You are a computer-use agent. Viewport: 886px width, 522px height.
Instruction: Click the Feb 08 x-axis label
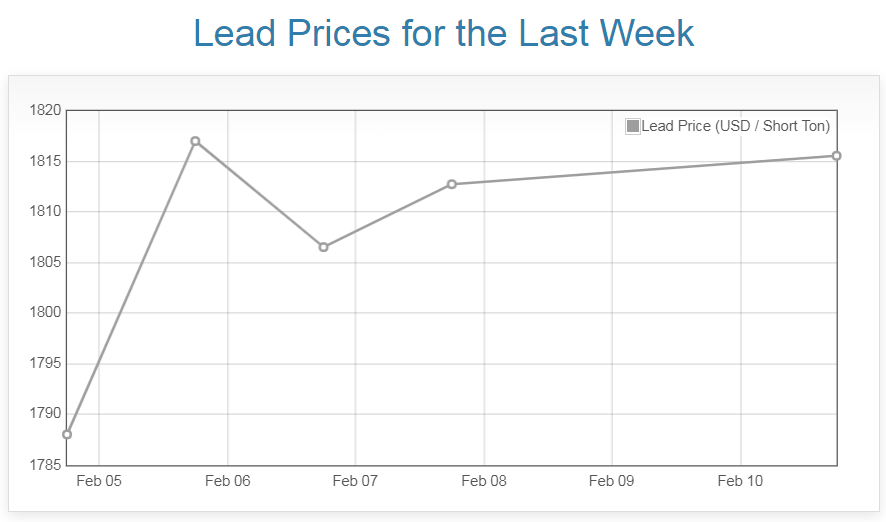click(x=484, y=481)
